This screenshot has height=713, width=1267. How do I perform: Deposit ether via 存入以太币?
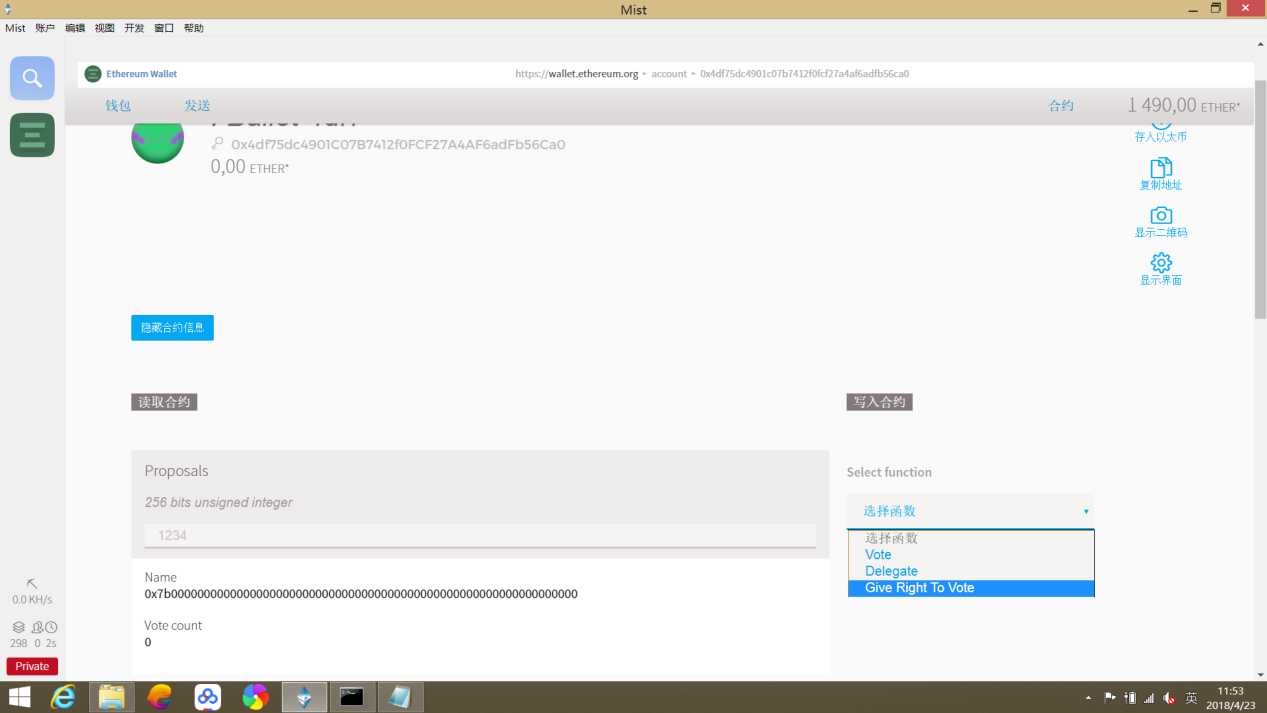point(1161,136)
